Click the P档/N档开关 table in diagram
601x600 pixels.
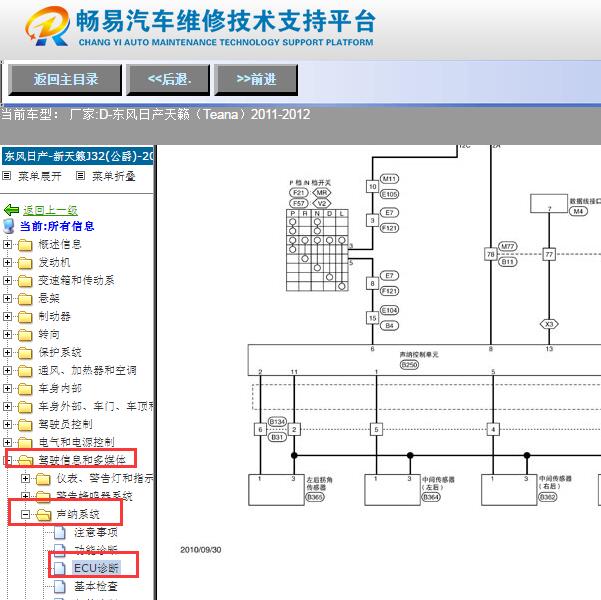(317, 250)
